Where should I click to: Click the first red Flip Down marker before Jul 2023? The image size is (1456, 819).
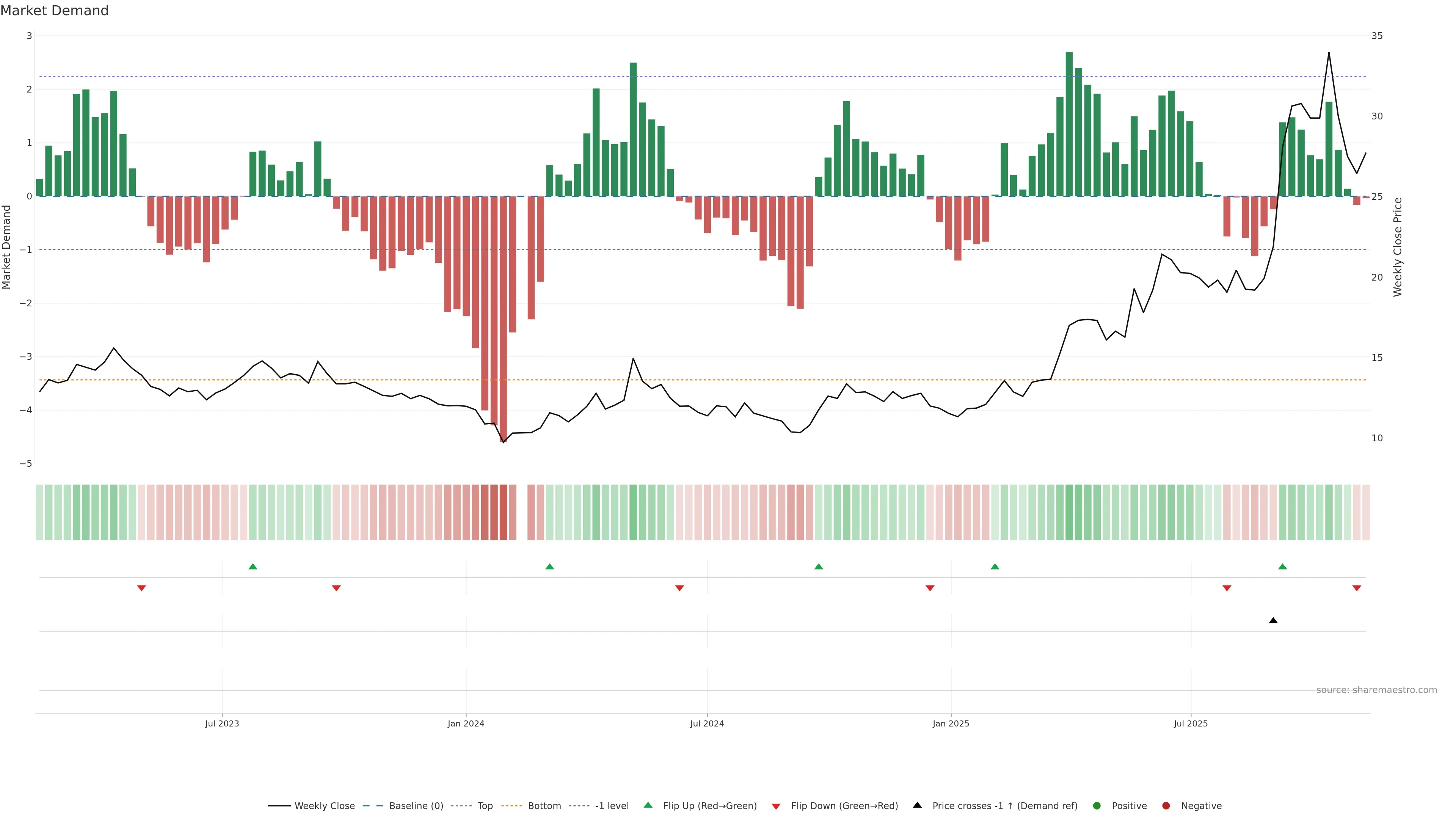[x=141, y=588]
